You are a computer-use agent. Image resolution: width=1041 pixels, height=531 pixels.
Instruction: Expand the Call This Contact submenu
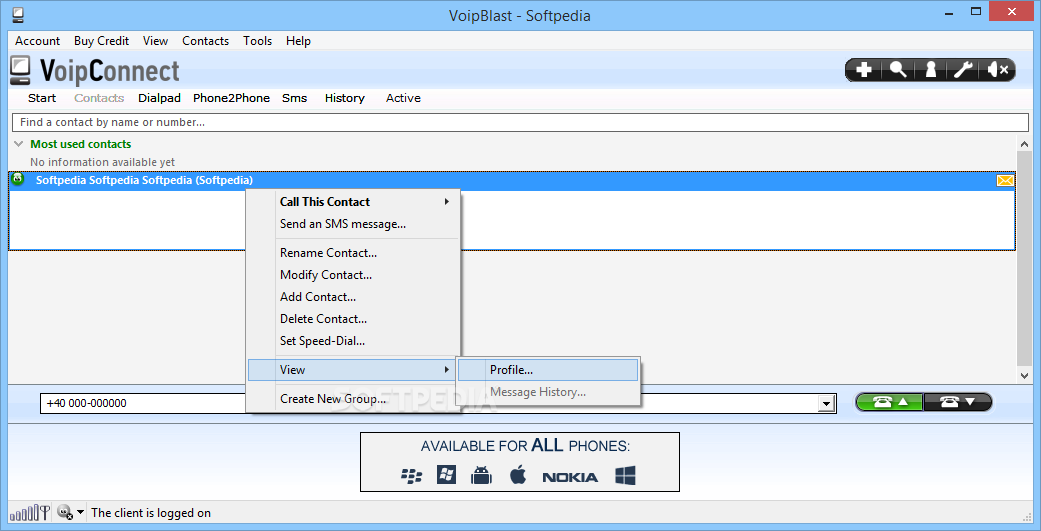(x=353, y=202)
